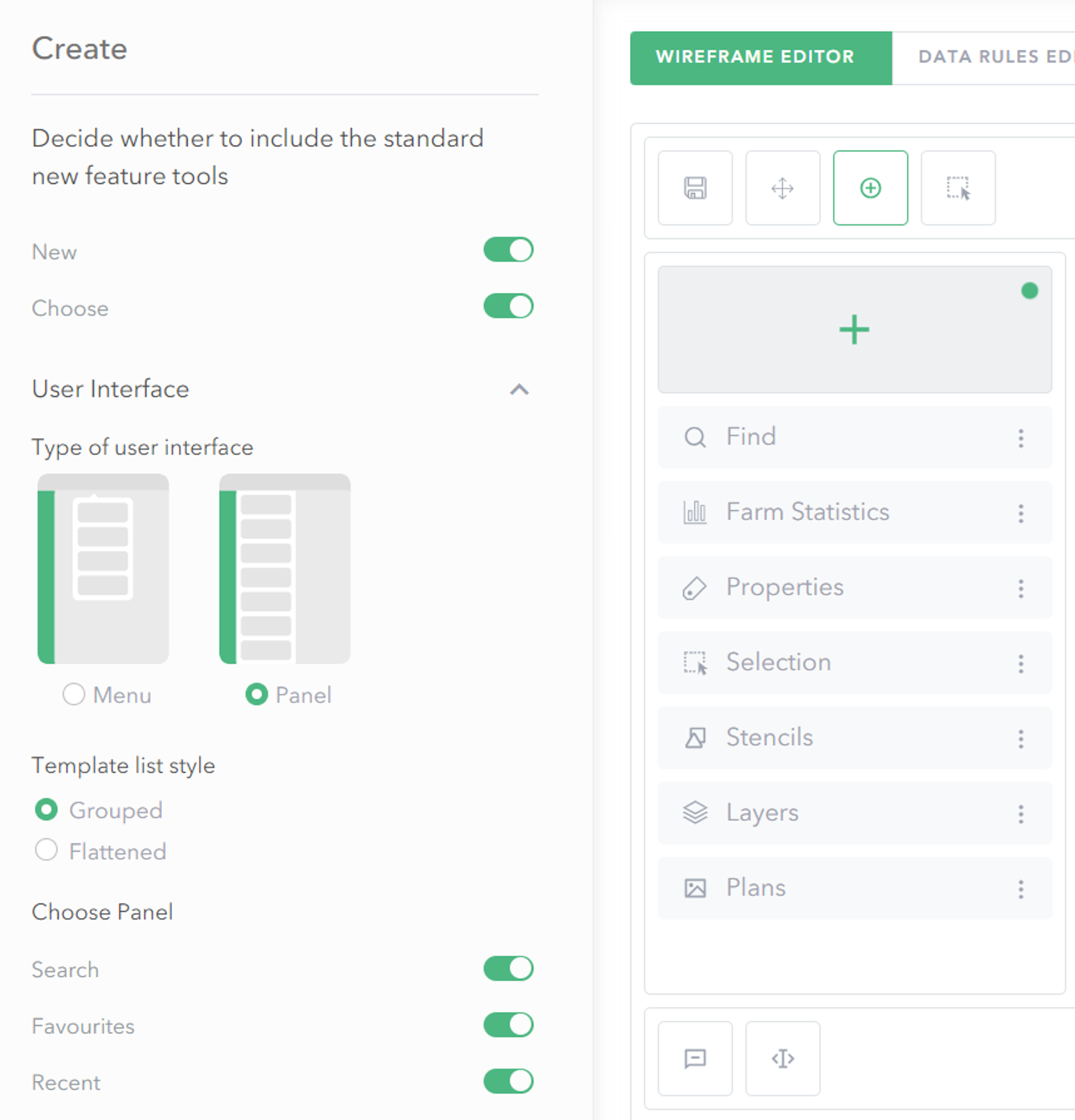Click the Create panel title

click(x=79, y=48)
